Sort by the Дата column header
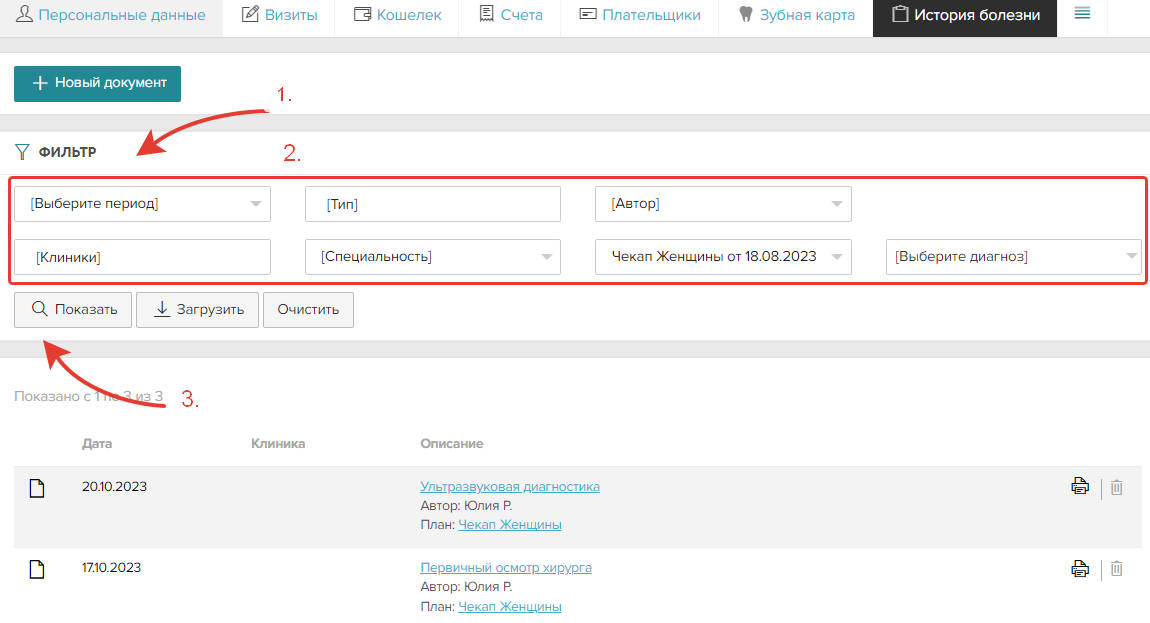Image resolution: width=1150 pixels, height=623 pixels. tap(97, 444)
